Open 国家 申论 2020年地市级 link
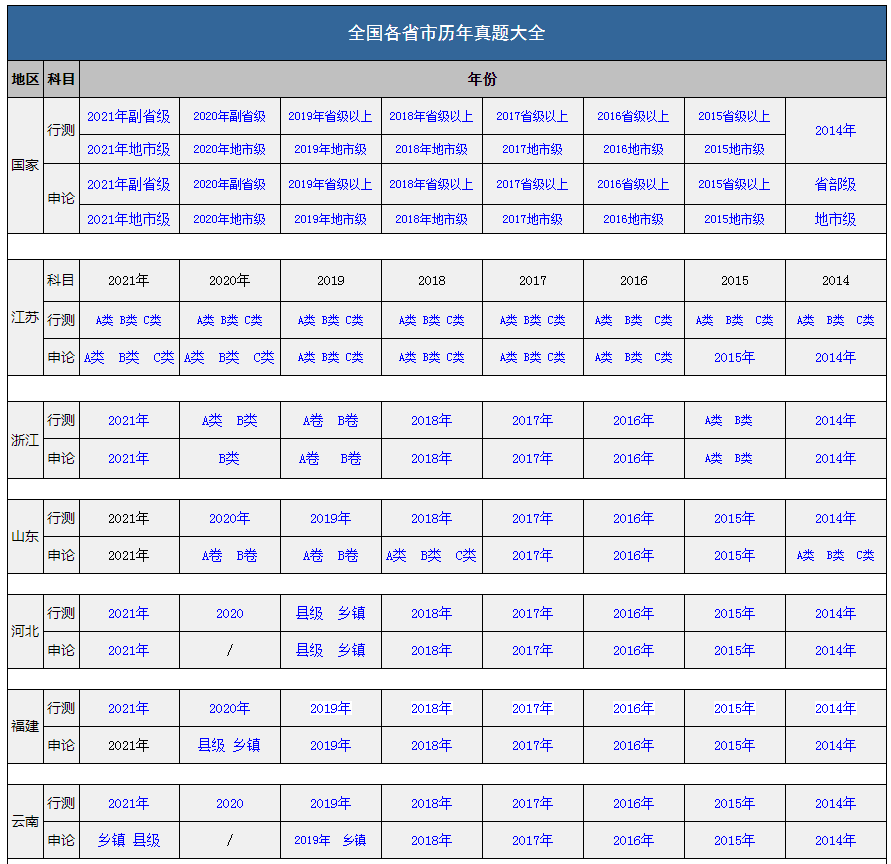 (x=230, y=219)
